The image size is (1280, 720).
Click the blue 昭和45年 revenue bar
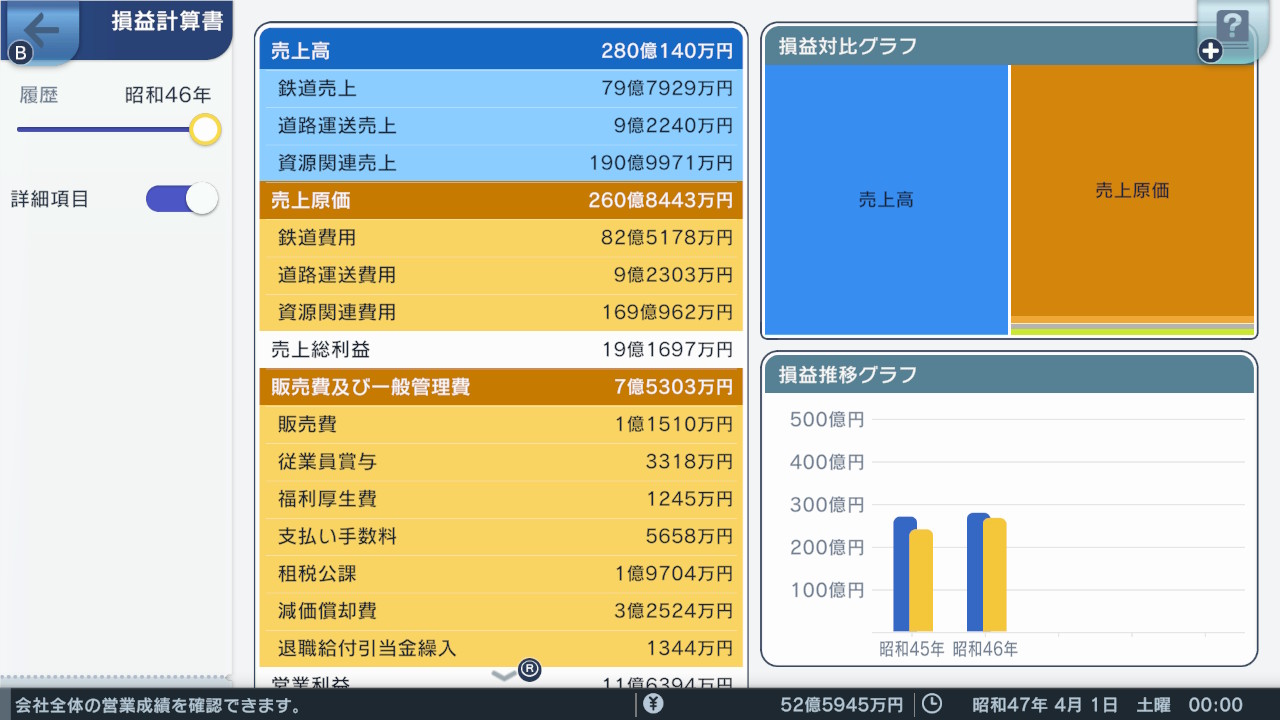tap(900, 574)
